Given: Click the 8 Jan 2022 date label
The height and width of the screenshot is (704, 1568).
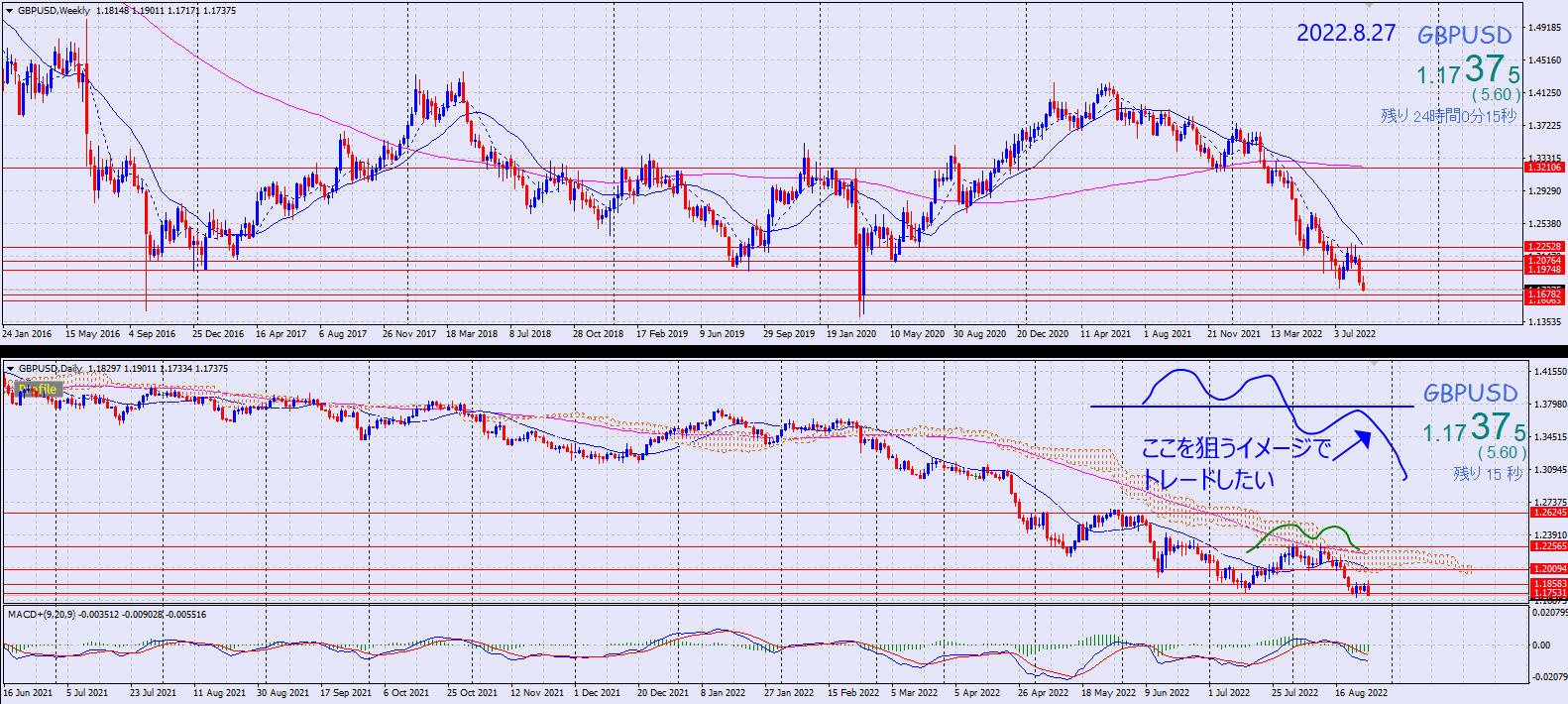Looking at the screenshot, I should tap(724, 693).
